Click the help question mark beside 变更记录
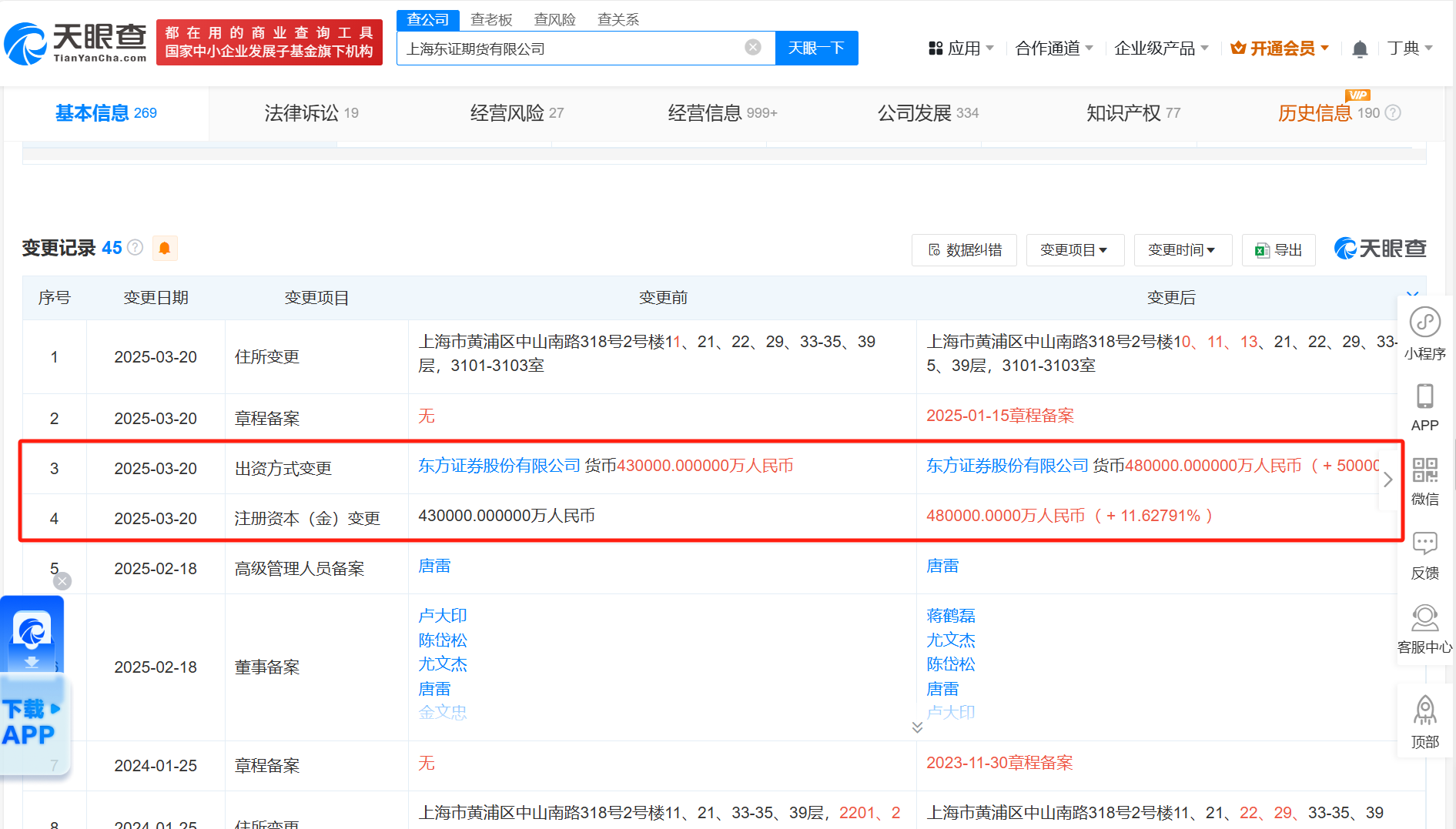1456x829 pixels. click(136, 247)
